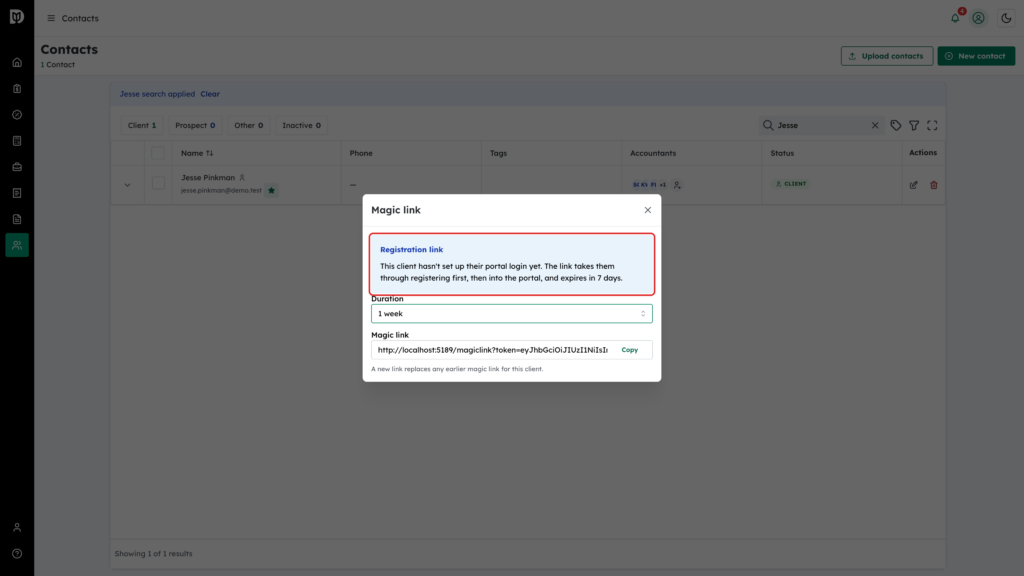Clear the Jesse search text with X

pyautogui.click(x=875, y=125)
